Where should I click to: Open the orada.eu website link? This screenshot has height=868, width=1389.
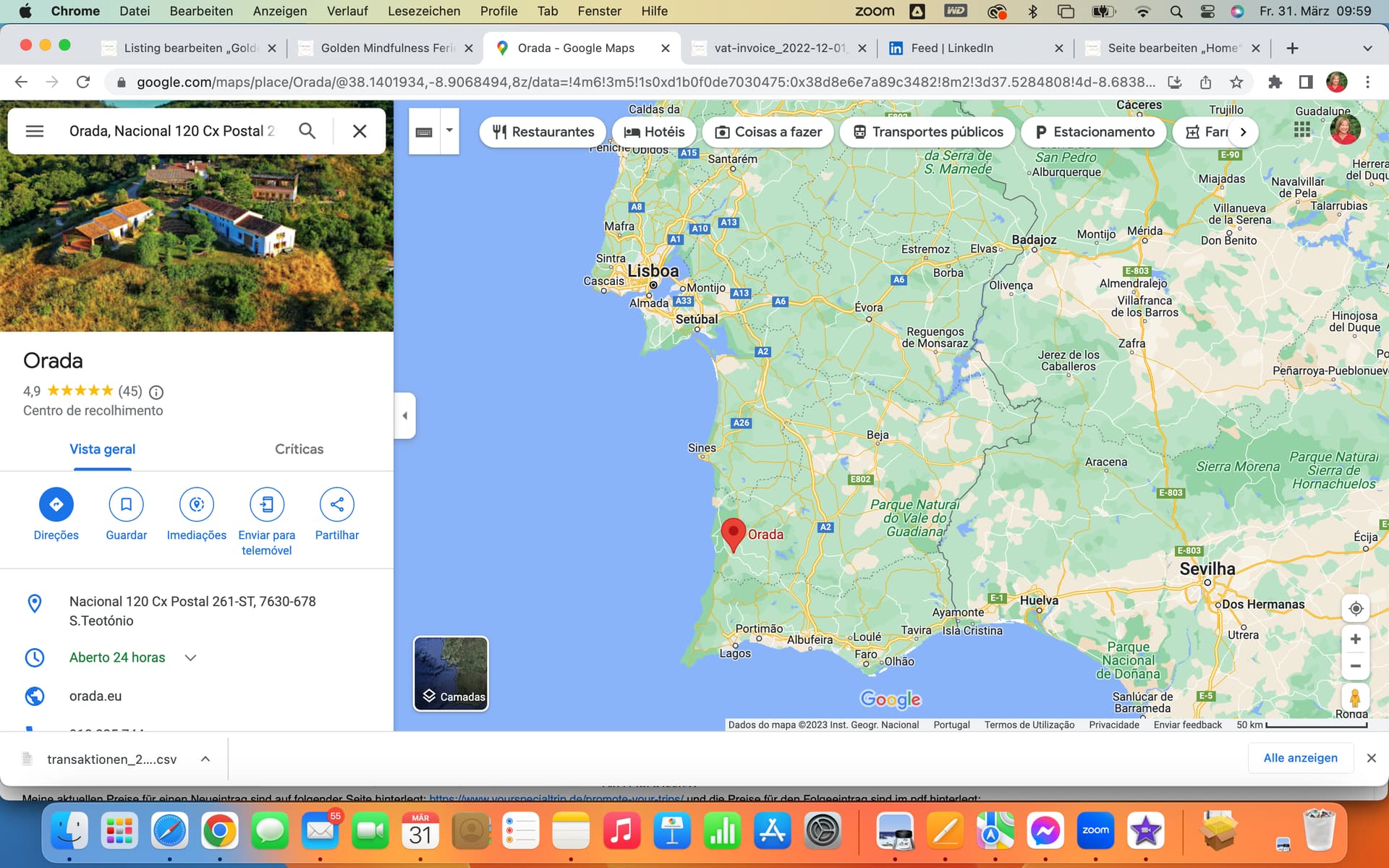click(95, 696)
